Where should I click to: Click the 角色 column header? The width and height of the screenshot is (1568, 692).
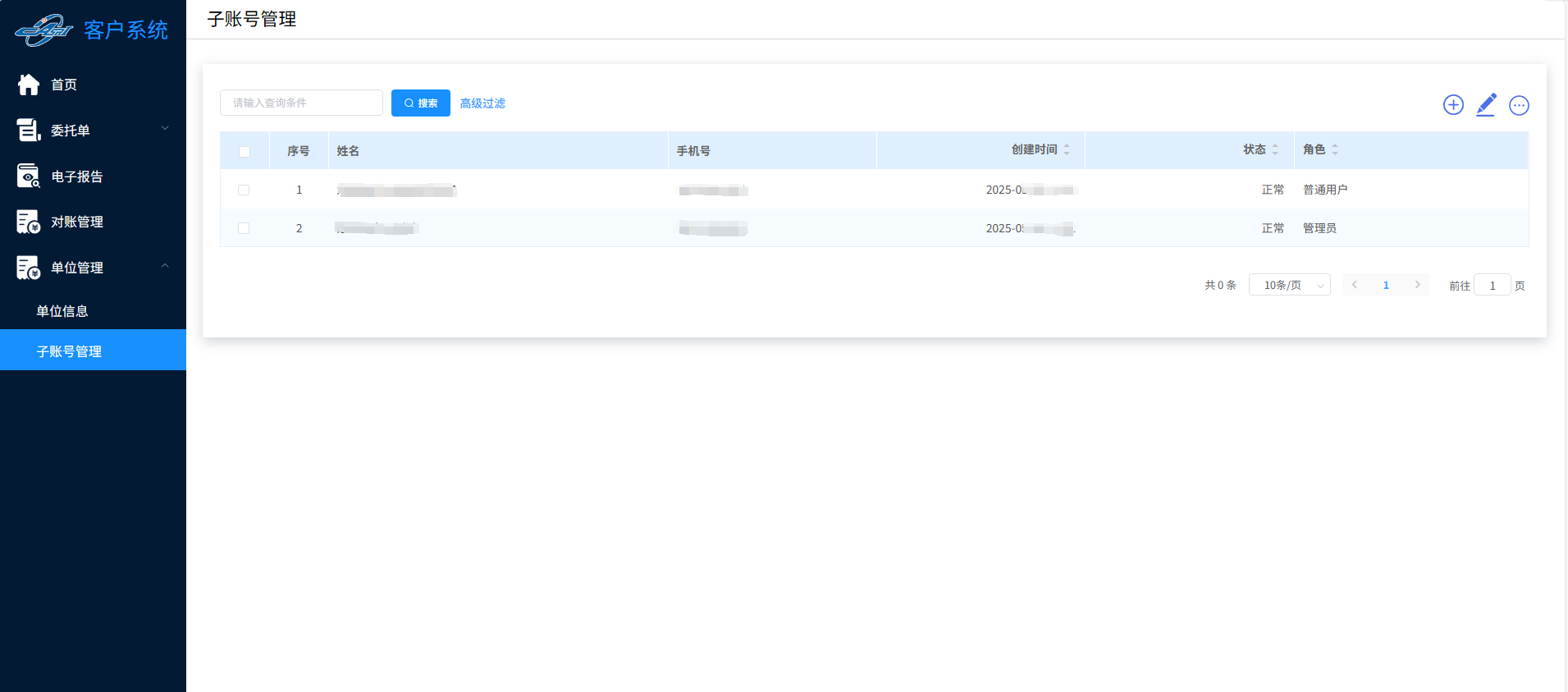pos(1314,149)
